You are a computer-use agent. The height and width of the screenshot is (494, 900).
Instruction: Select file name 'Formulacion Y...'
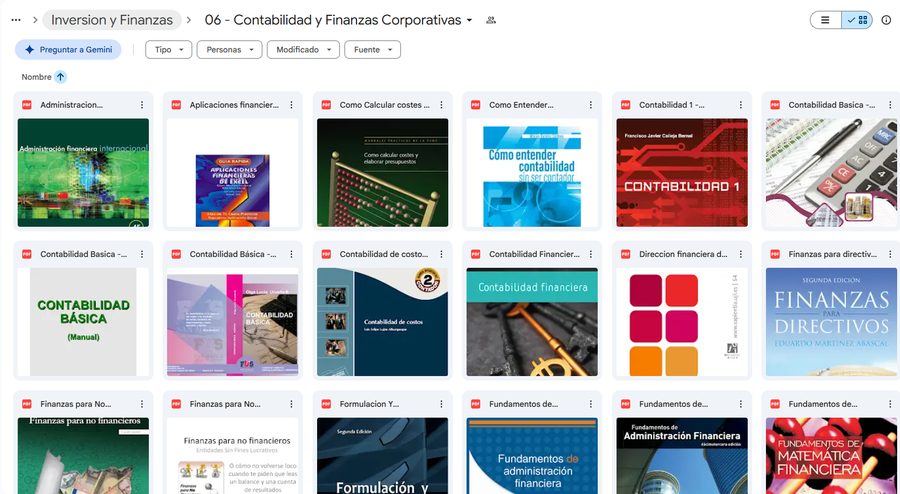[369, 404]
